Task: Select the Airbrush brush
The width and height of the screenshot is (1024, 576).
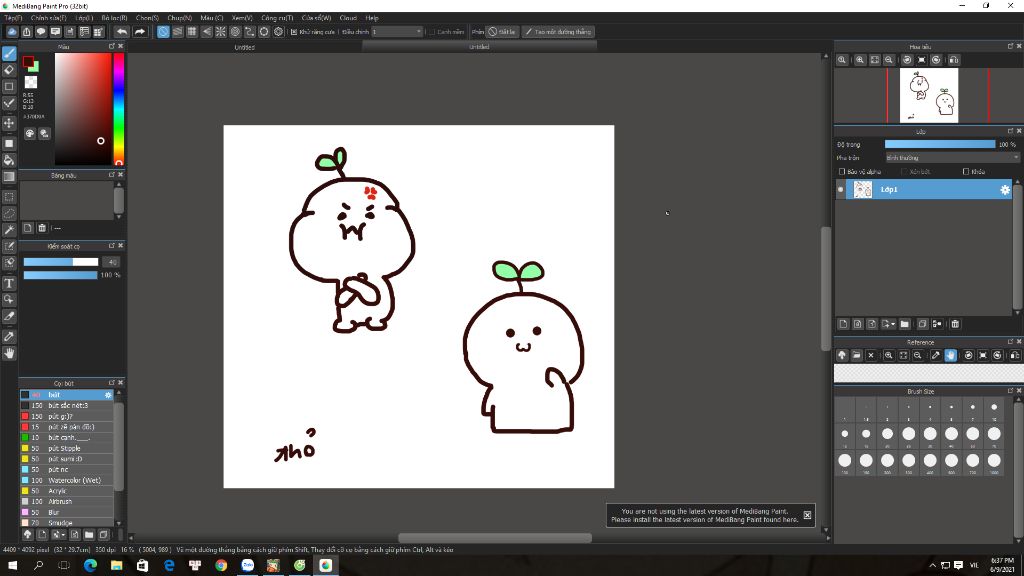Action: pyautogui.click(x=67, y=502)
